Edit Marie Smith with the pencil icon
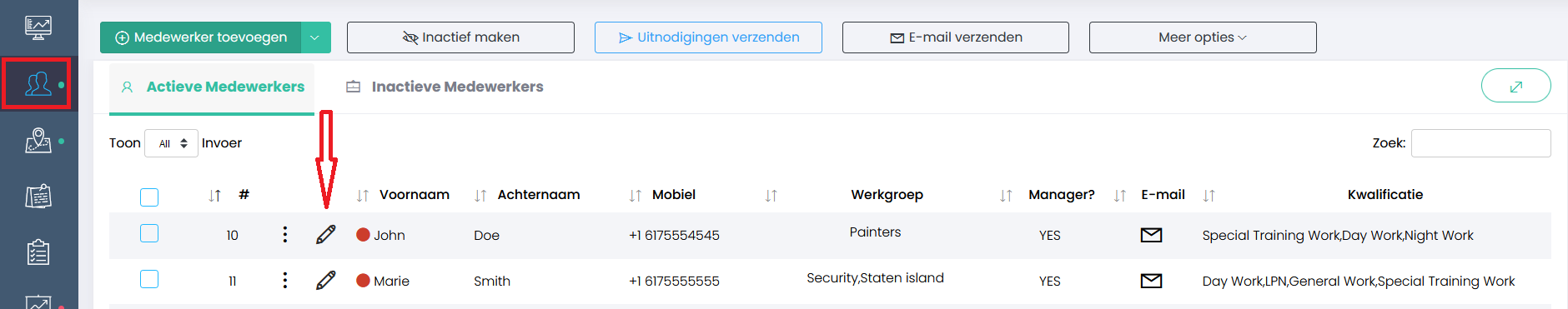 click(x=326, y=281)
